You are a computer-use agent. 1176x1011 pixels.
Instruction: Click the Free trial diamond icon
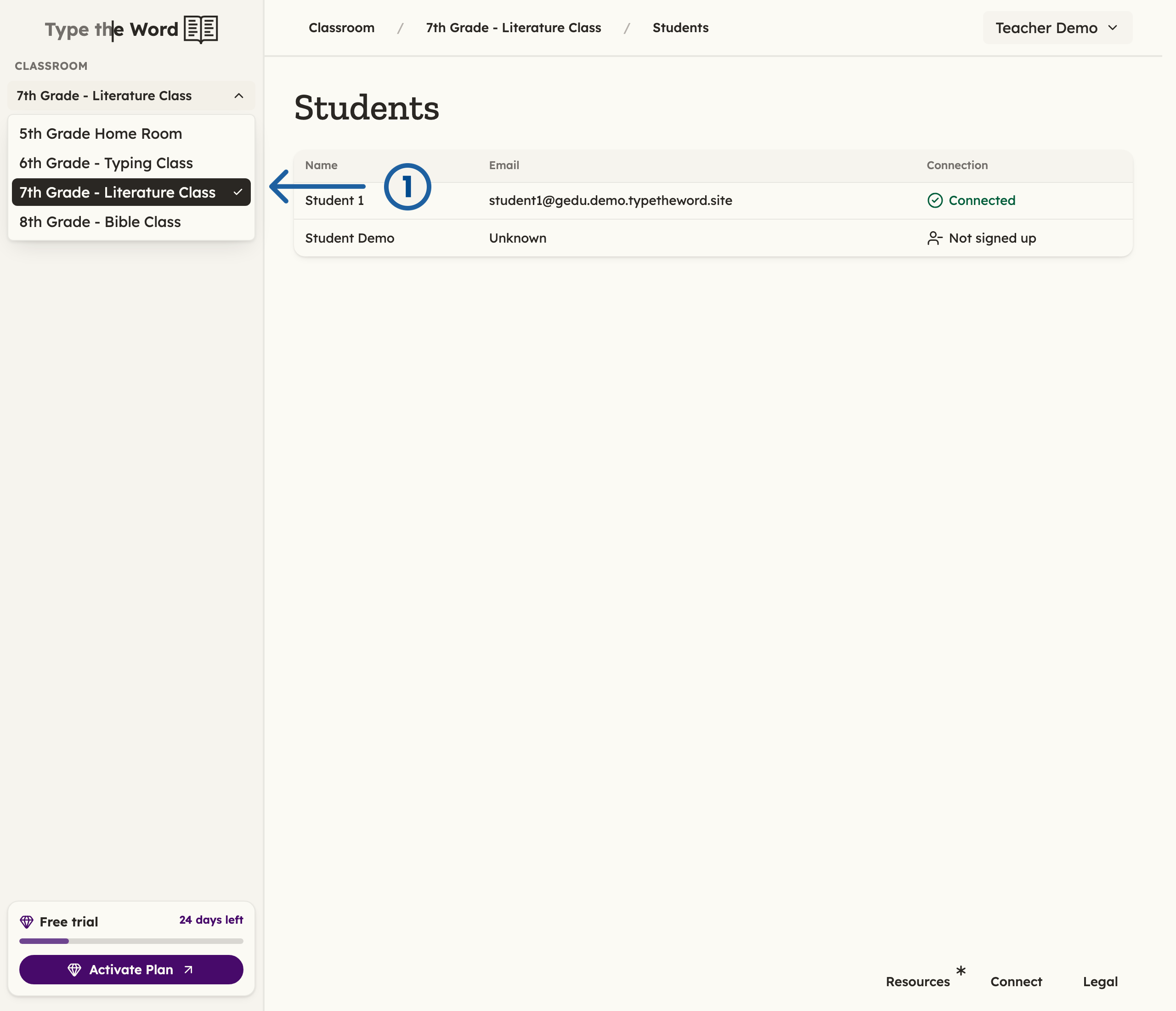(27, 921)
